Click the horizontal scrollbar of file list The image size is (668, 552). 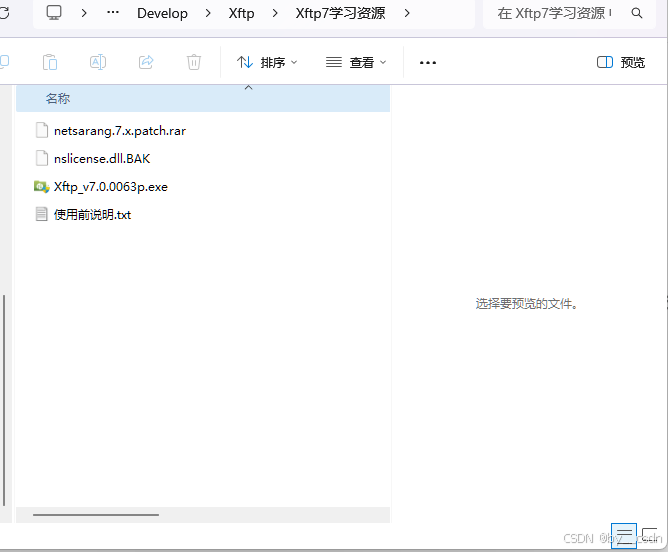tap(96, 515)
